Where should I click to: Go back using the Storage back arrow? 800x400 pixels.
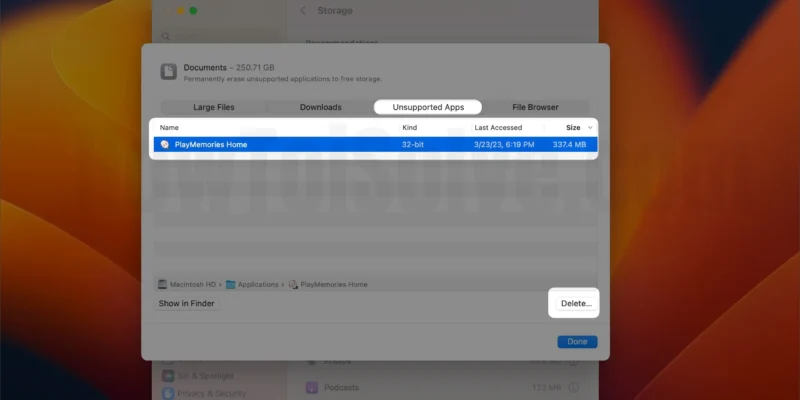(303, 11)
